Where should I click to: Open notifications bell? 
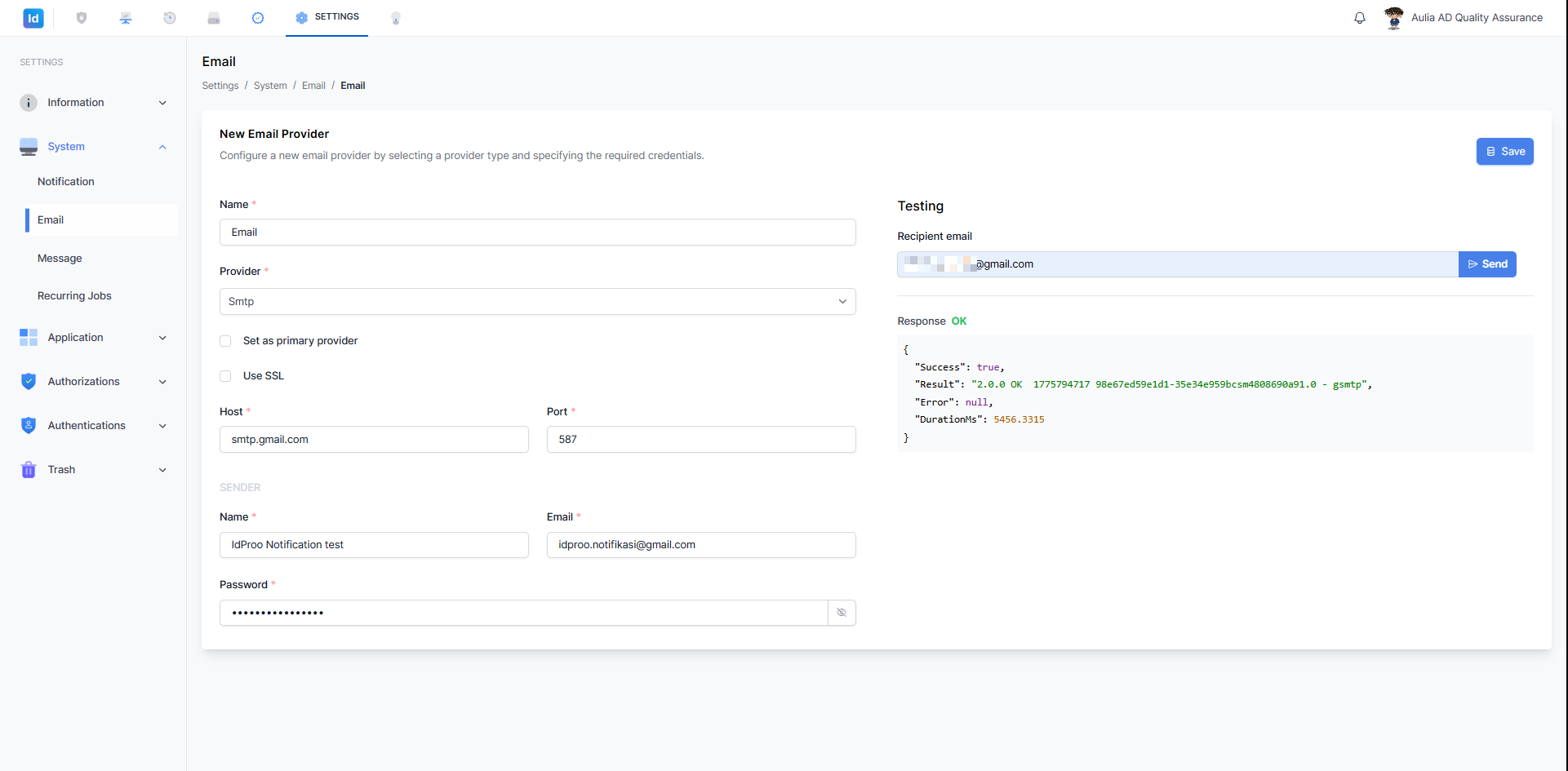coord(1360,18)
